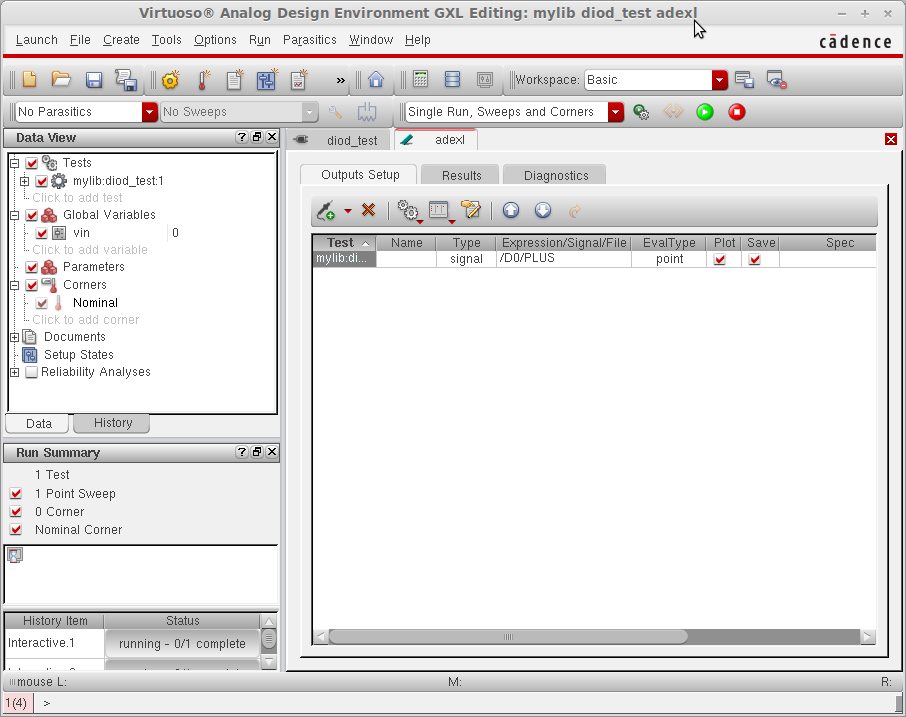906x717 pixels.
Task: Go to the Home icon
Action: [x=376, y=79]
